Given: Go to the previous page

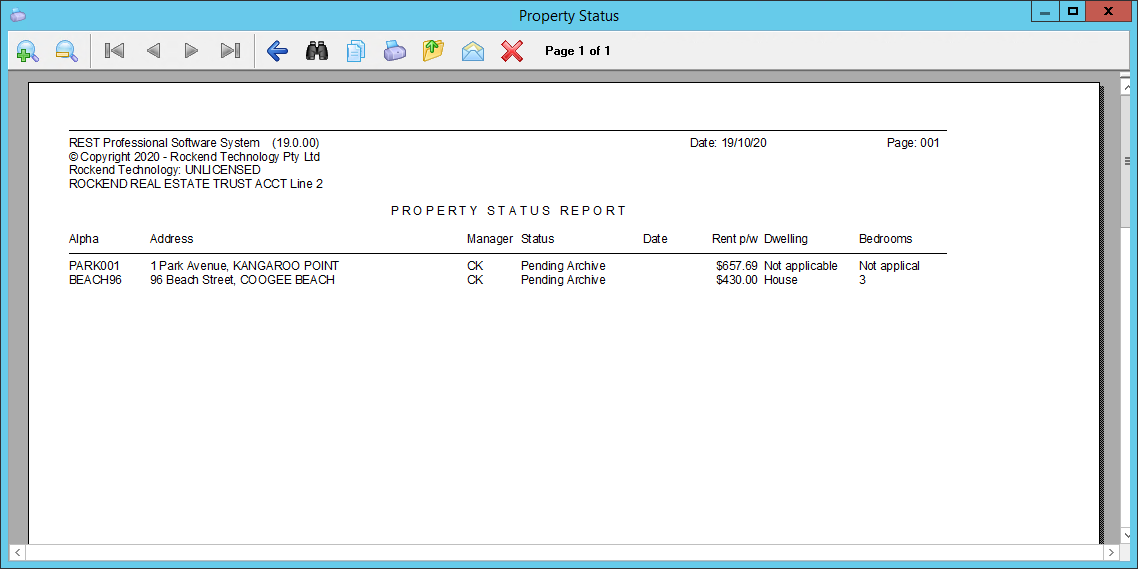Looking at the screenshot, I should coord(153,51).
